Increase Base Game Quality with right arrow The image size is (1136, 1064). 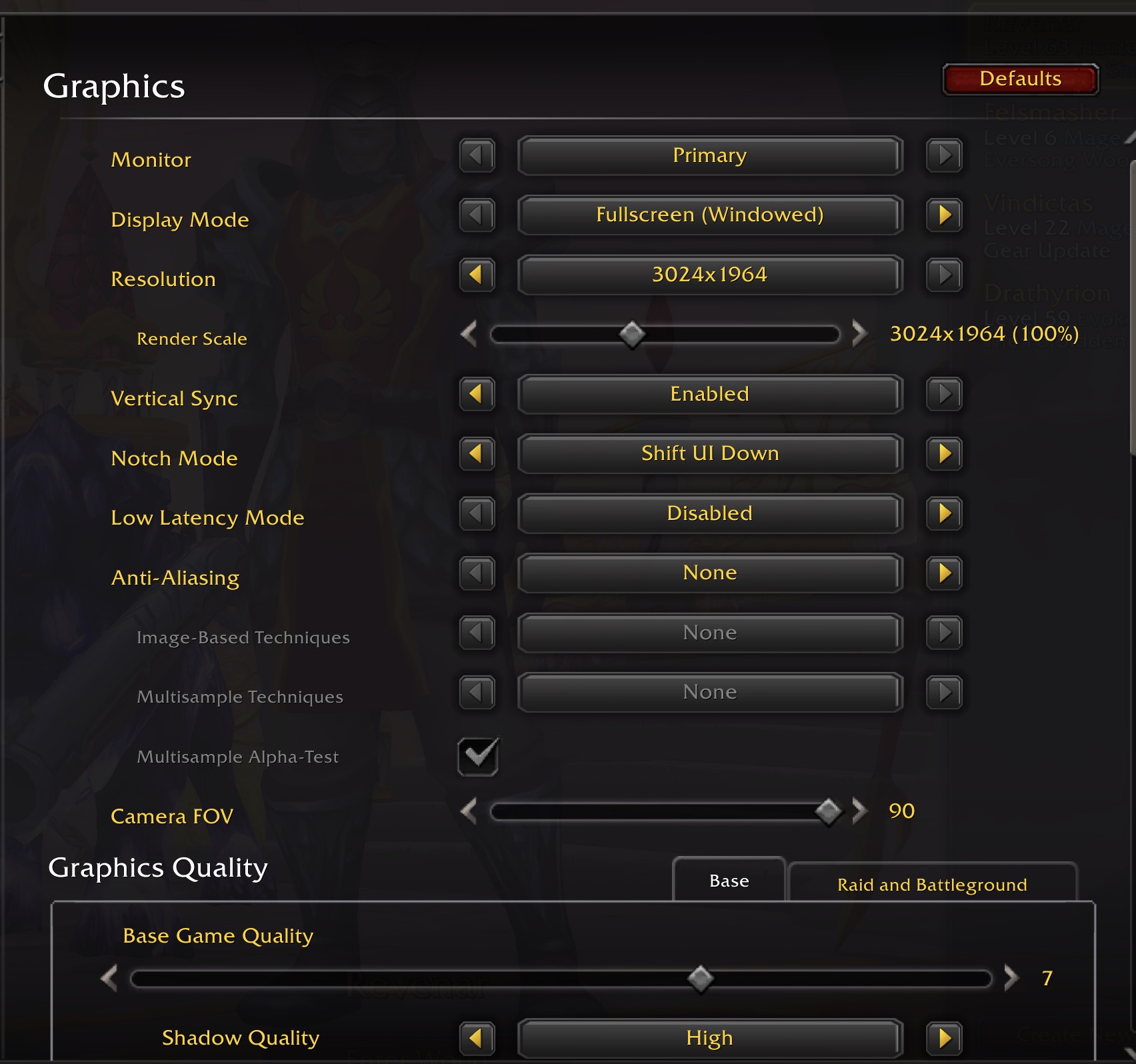[x=1011, y=979]
